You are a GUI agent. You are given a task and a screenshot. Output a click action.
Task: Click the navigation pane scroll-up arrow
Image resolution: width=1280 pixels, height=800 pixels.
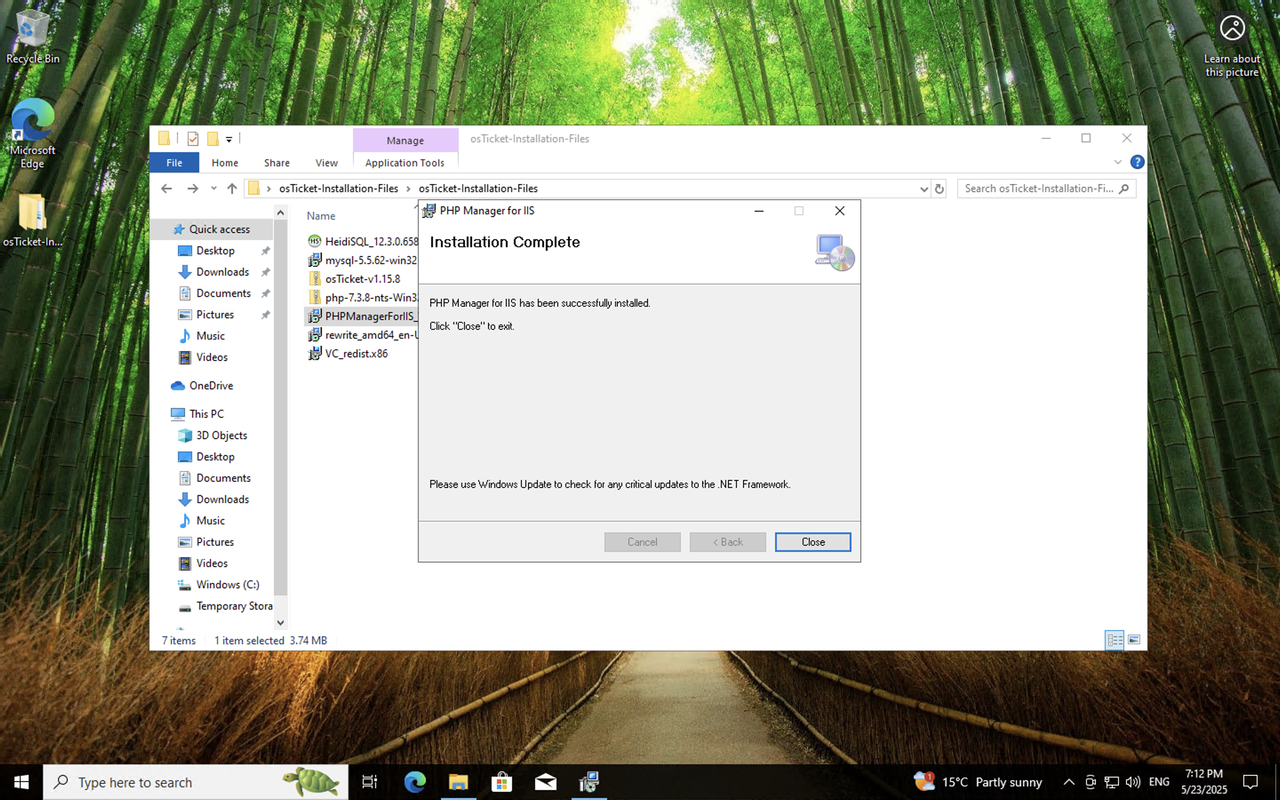point(281,213)
